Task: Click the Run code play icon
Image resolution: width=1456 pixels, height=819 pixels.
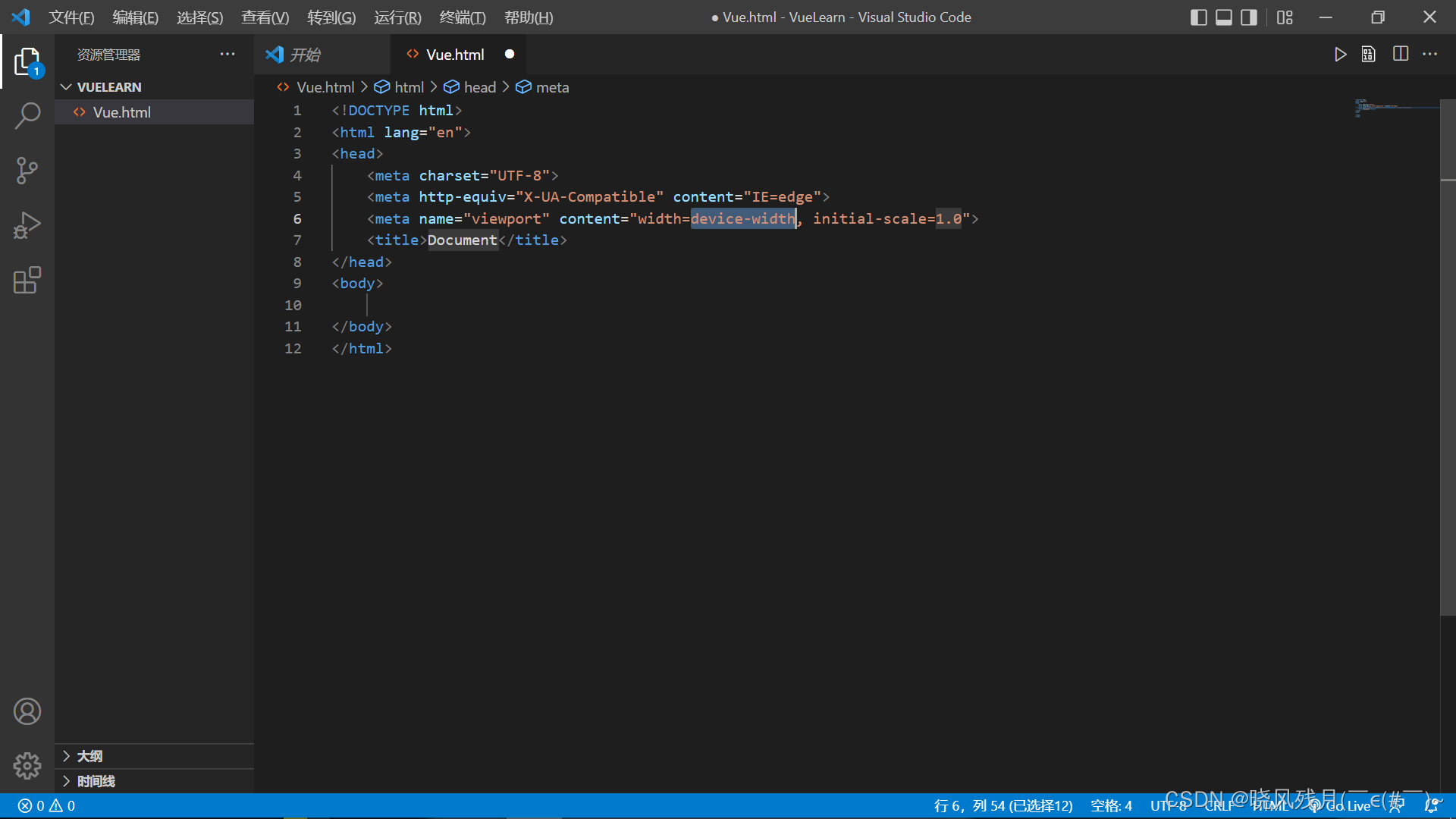Action: (x=1340, y=55)
